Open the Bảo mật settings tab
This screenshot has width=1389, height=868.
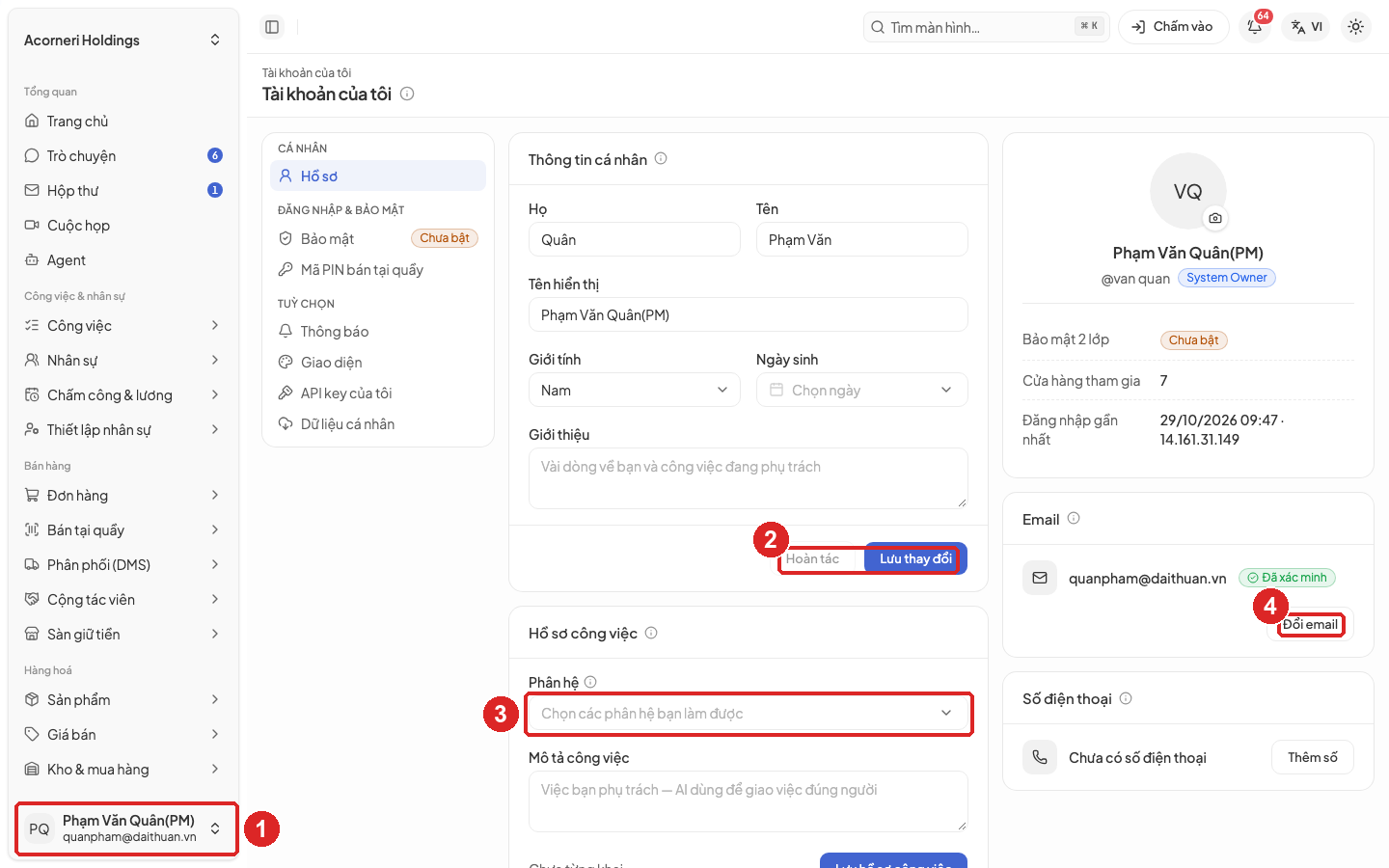point(378,238)
